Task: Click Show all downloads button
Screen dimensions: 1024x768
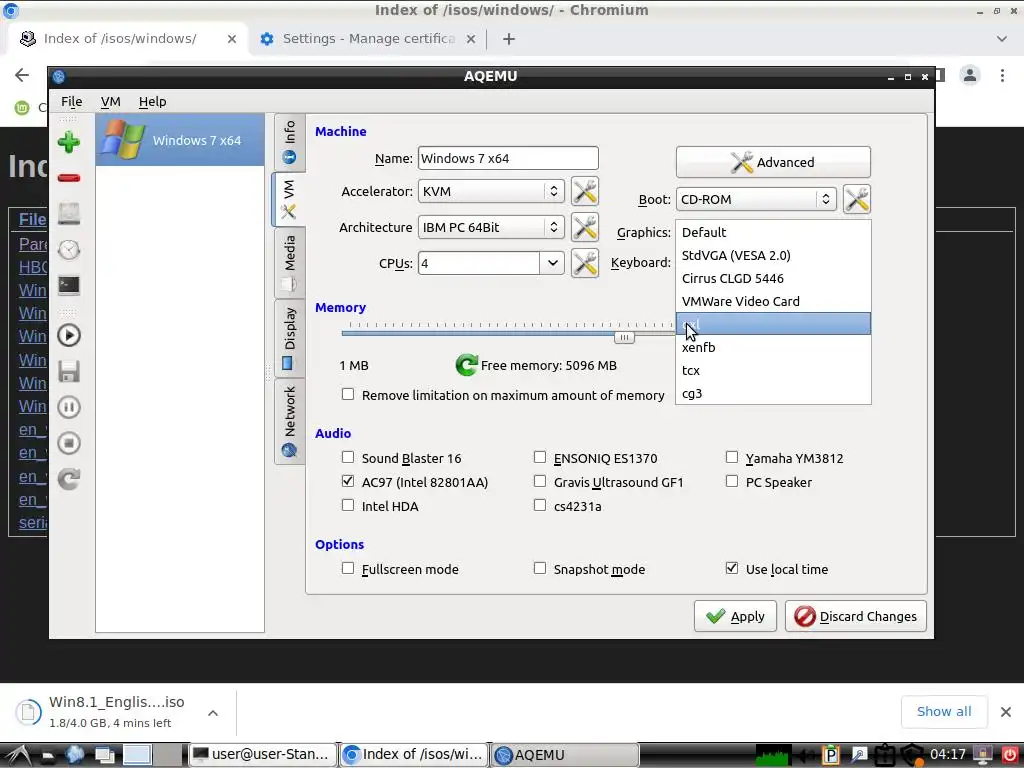Action: (944, 711)
